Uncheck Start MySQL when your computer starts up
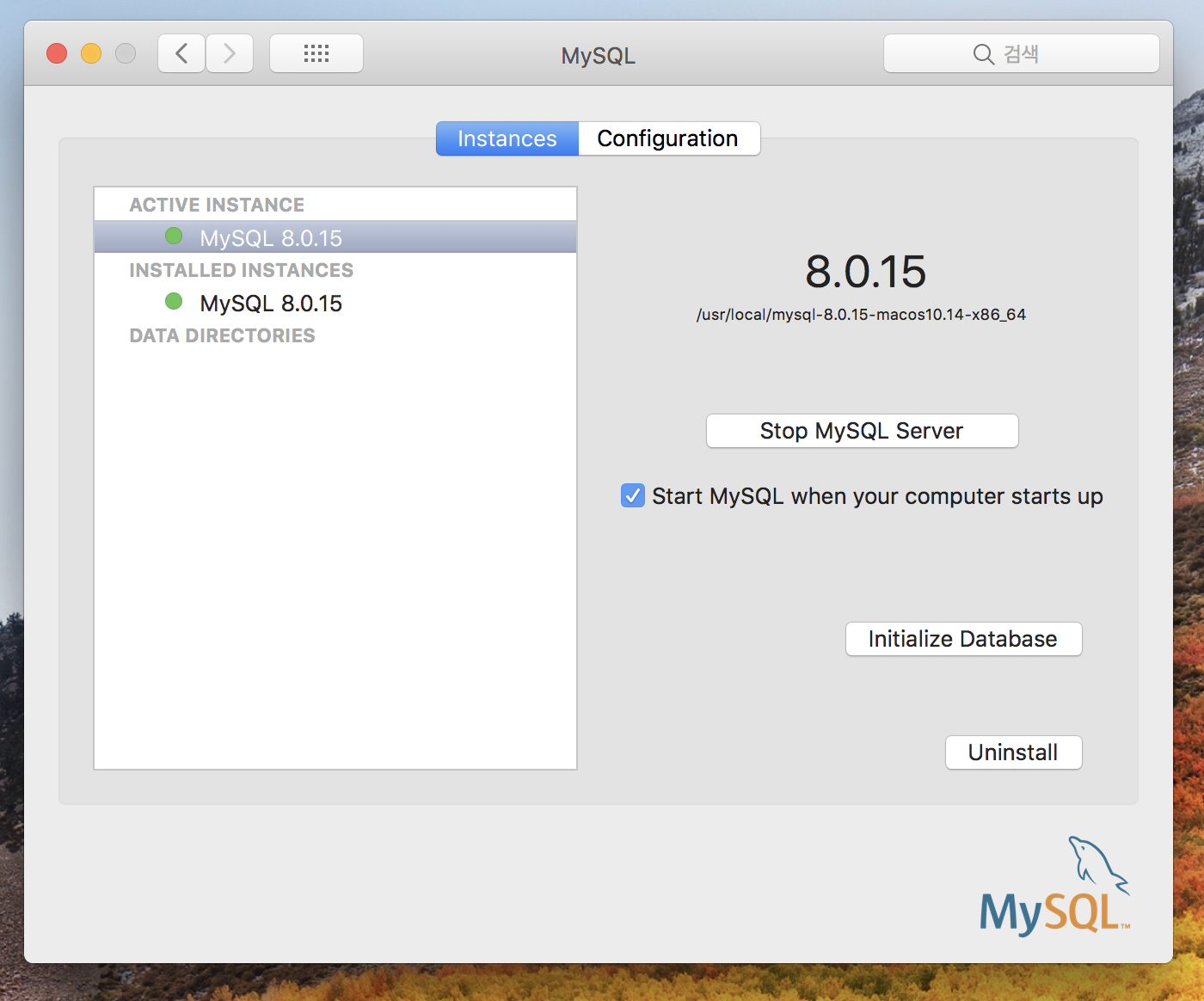This screenshot has height=1001, width=1204. (633, 495)
